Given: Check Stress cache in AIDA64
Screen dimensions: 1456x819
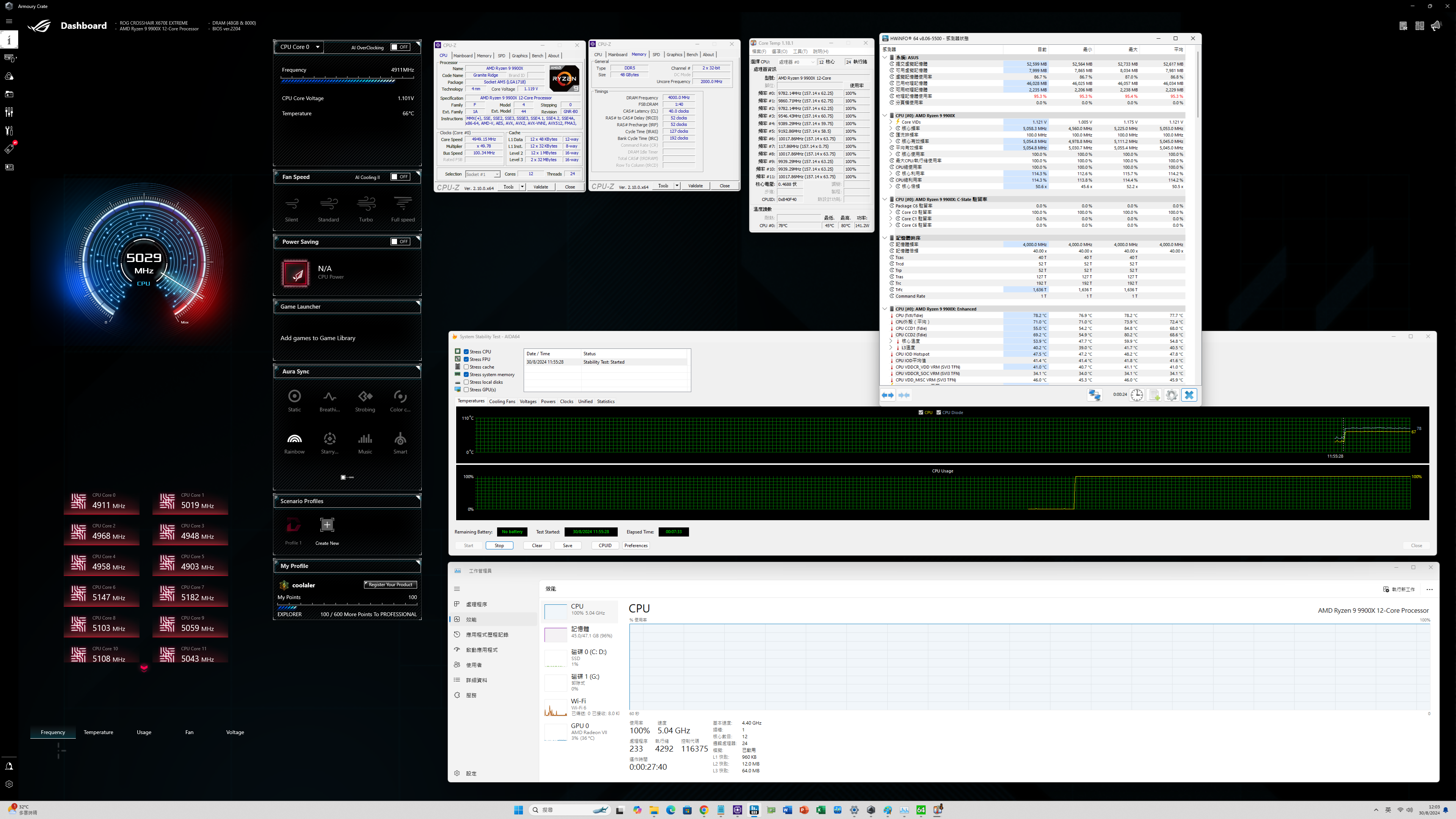Looking at the screenshot, I should 466,367.
